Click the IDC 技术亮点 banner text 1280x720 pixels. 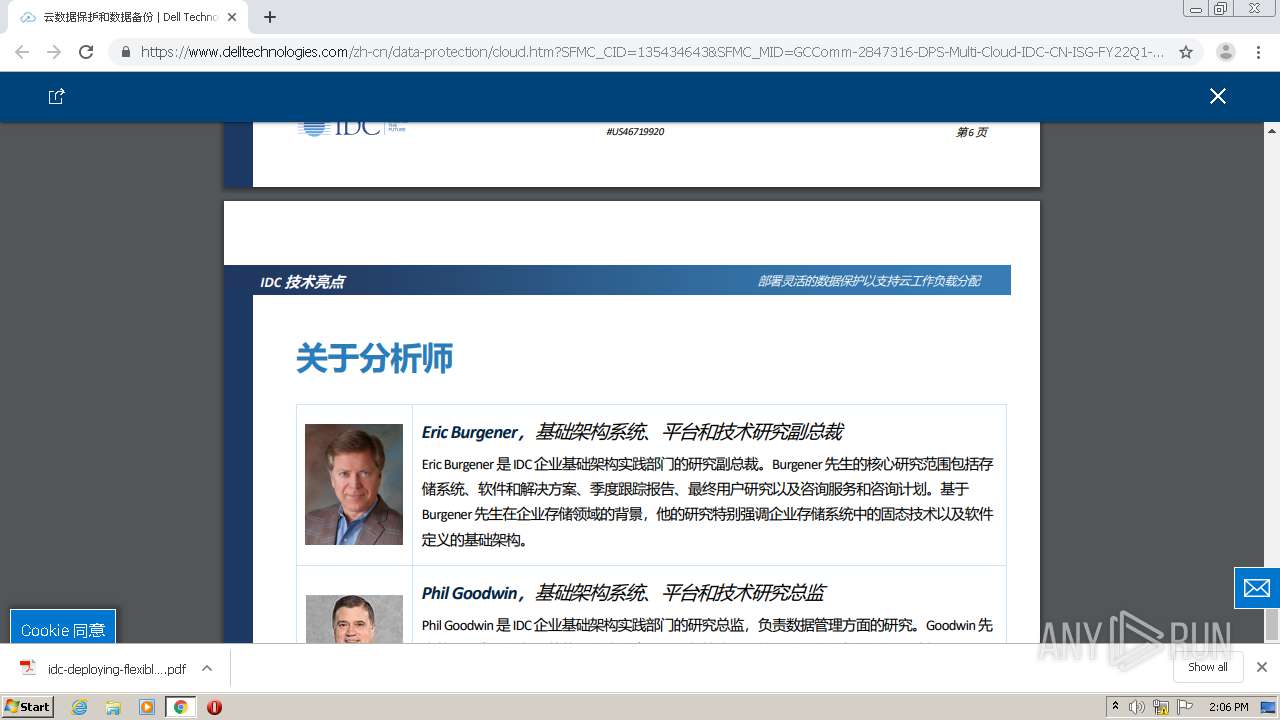[302, 282]
